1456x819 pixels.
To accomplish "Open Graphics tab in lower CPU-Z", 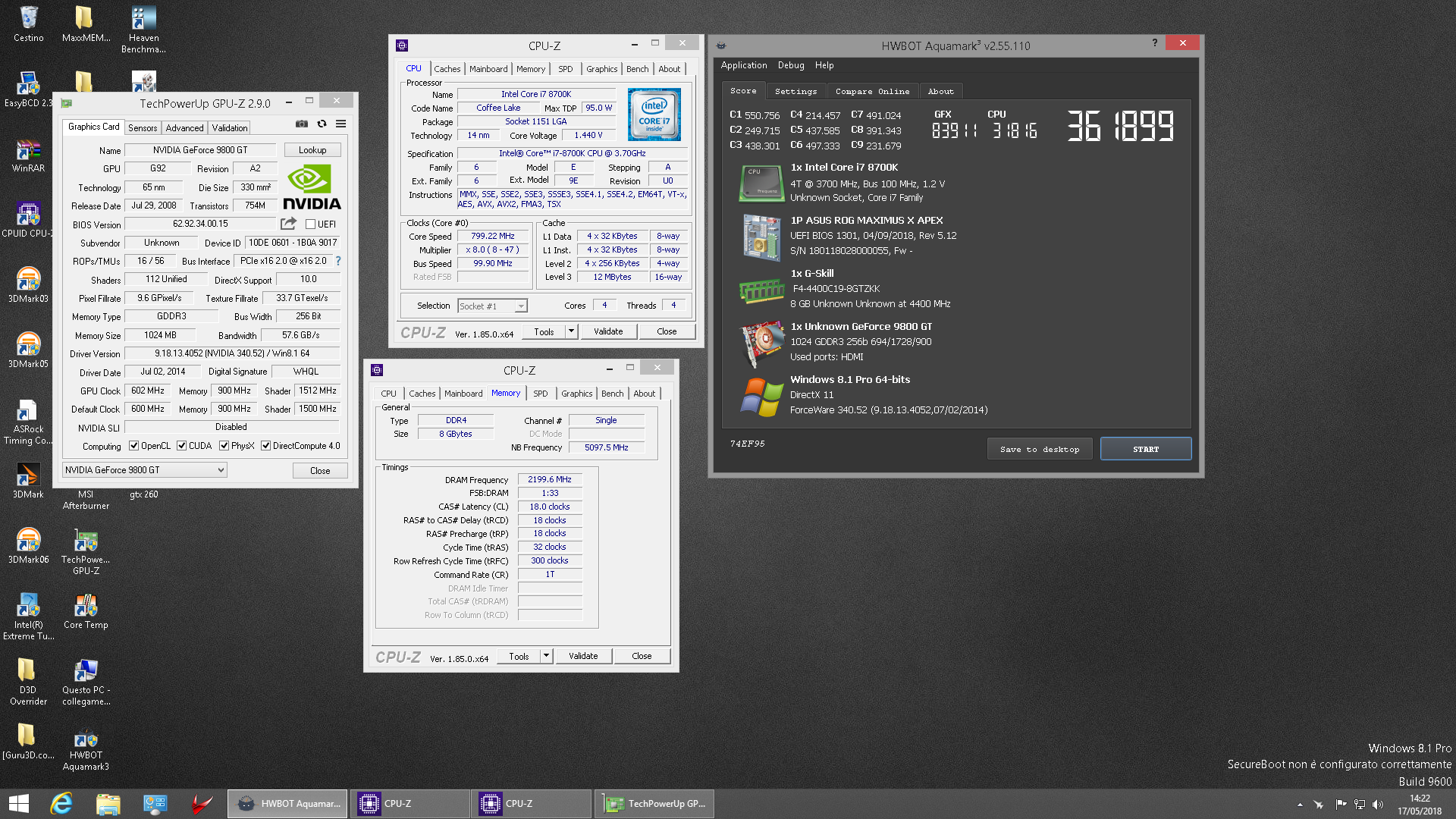I will [577, 394].
